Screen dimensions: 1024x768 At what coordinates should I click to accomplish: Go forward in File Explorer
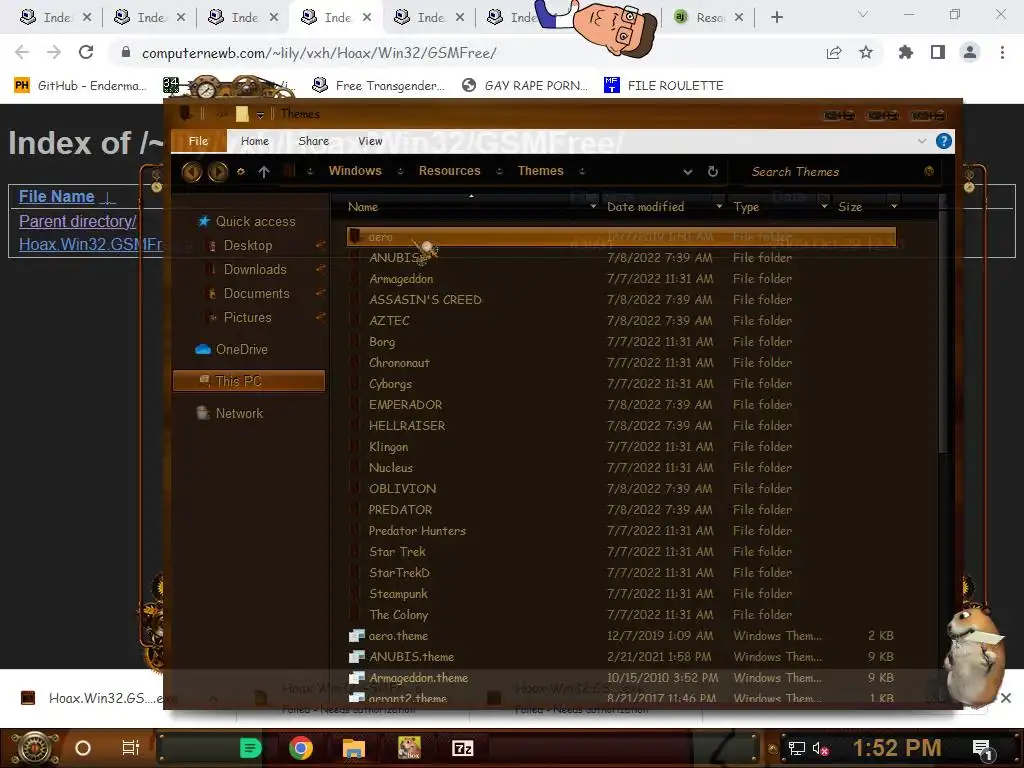tap(217, 172)
